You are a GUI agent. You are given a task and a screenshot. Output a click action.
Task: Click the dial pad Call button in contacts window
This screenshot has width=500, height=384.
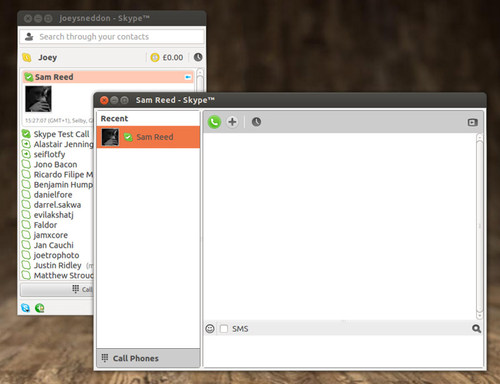click(x=57, y=289)
